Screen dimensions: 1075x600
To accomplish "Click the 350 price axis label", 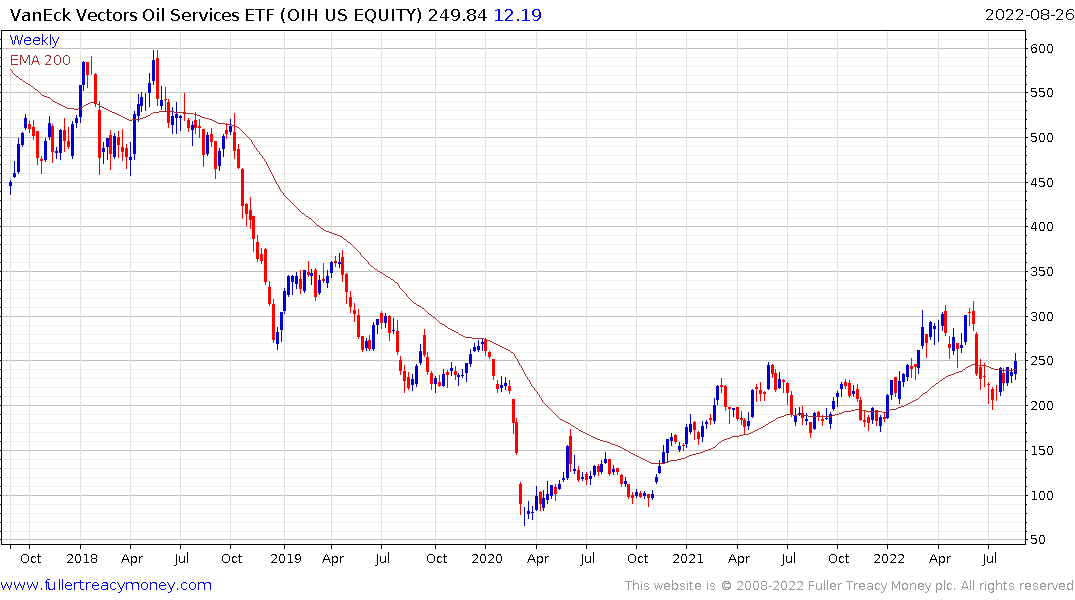I will coord(1041,272).
